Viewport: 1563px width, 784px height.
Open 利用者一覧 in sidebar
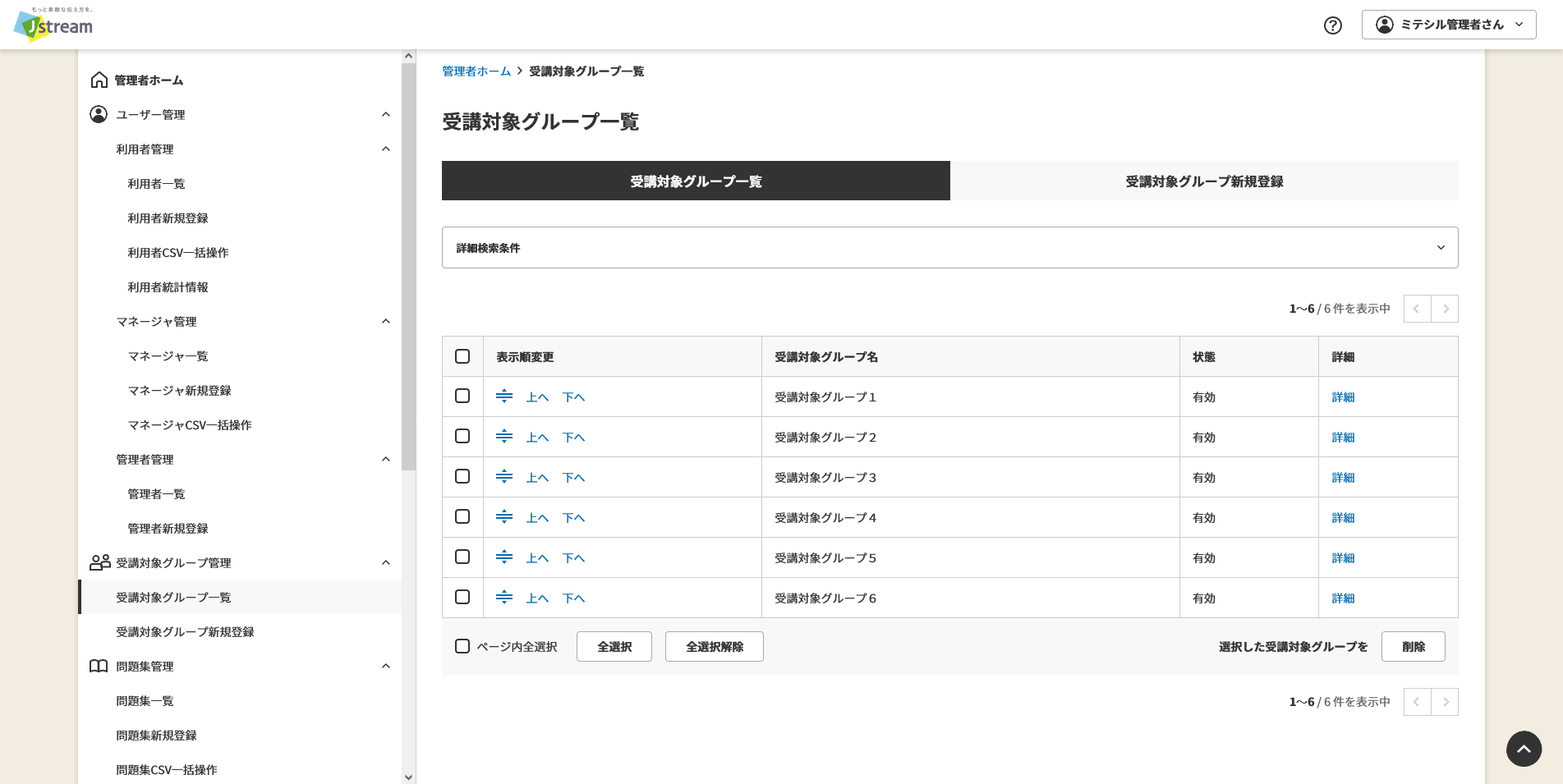(156, 184)
